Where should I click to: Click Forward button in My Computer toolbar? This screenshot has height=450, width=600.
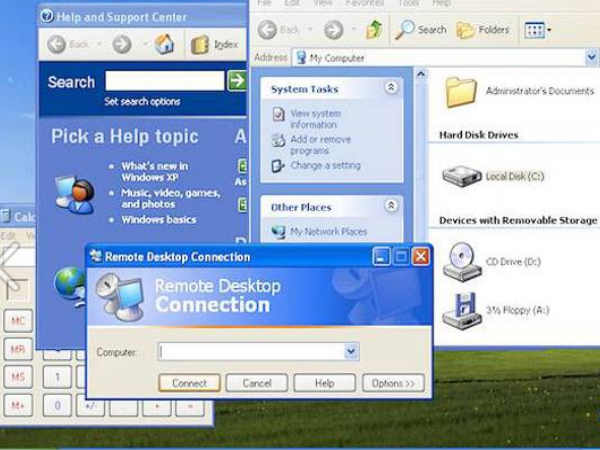click(333, 30)
